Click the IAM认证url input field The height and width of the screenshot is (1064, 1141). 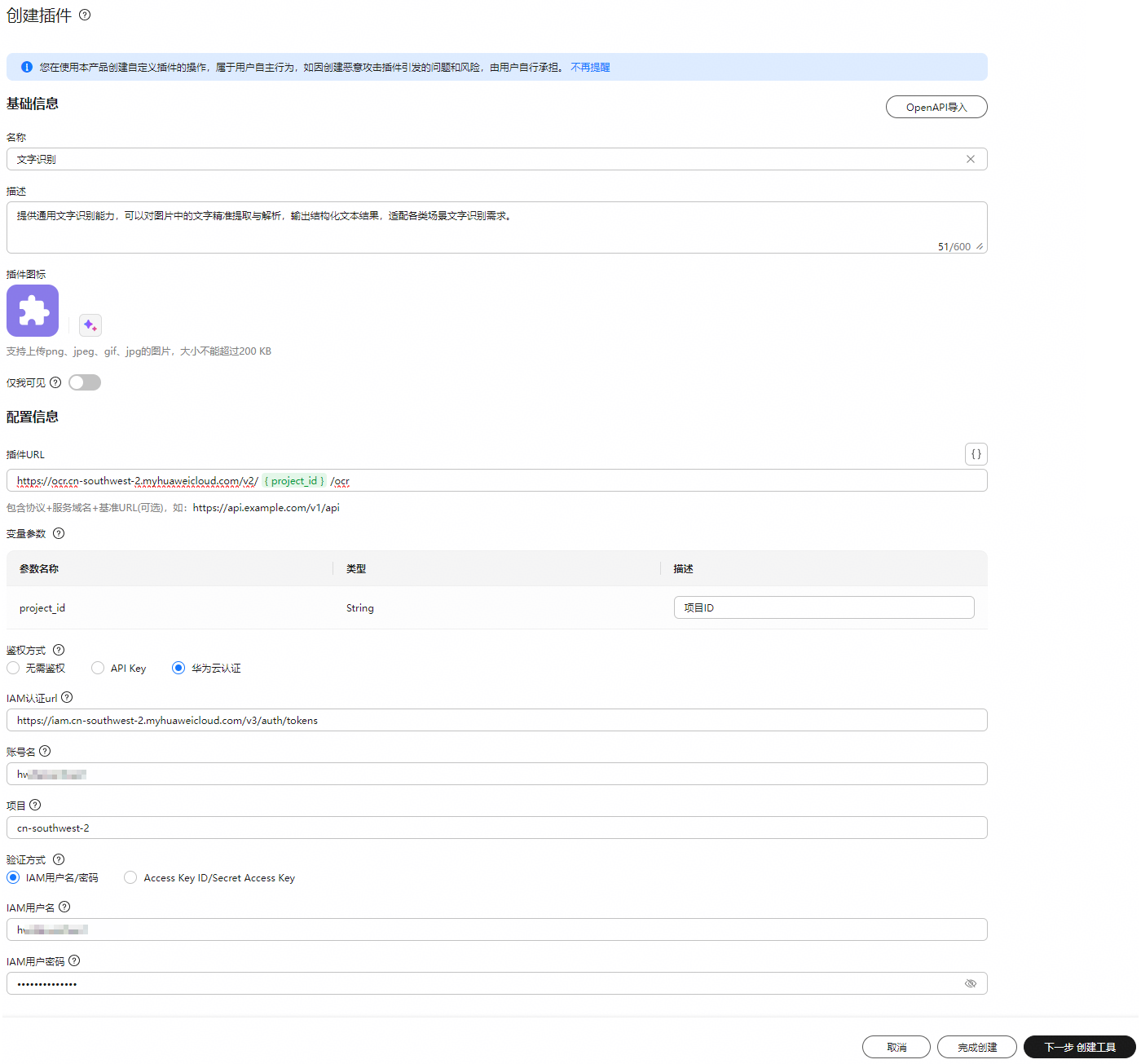click(497, 720)
